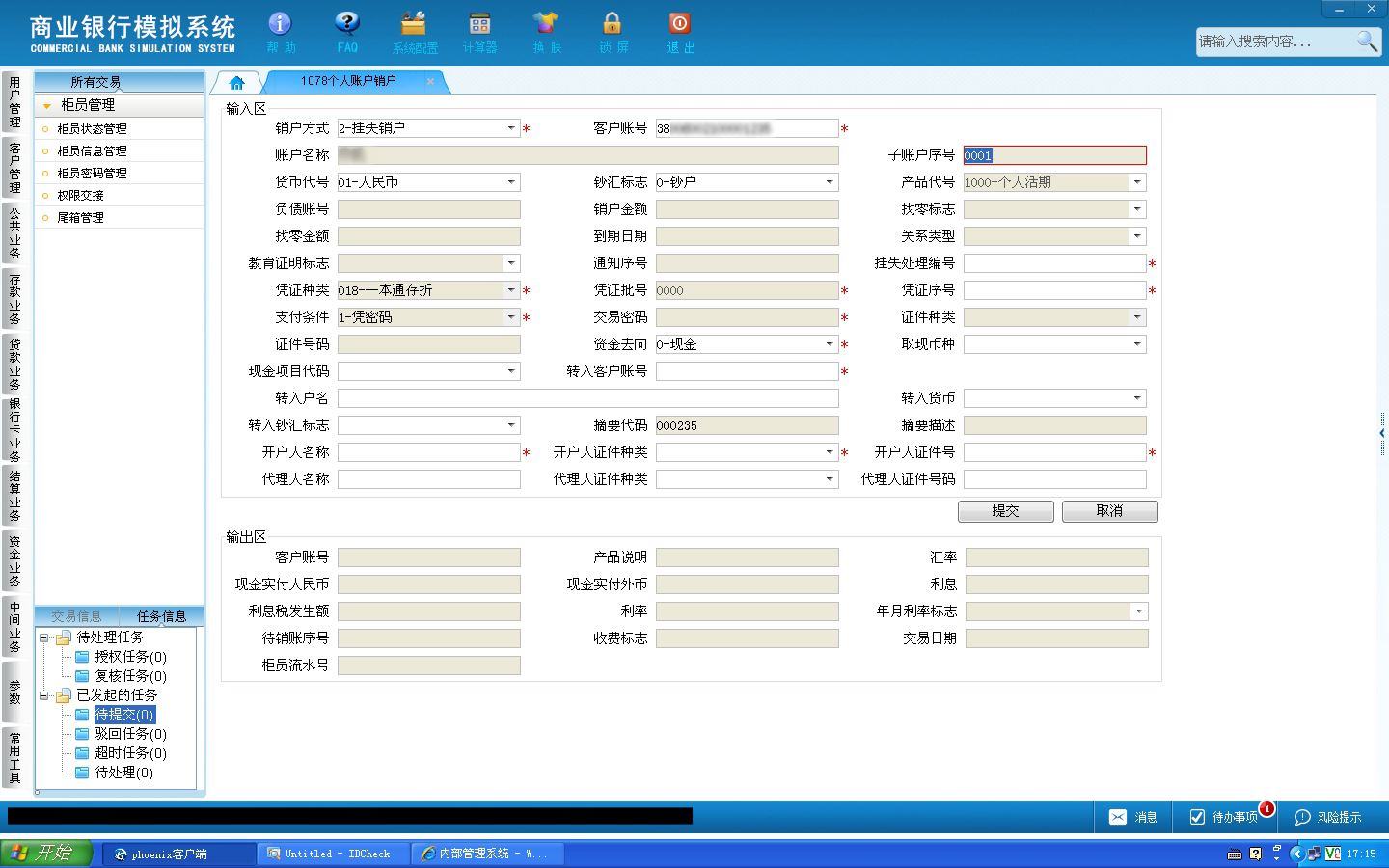Switch to the 交易信息 tab
This screenshot has width=1389, height=868.
76,616
